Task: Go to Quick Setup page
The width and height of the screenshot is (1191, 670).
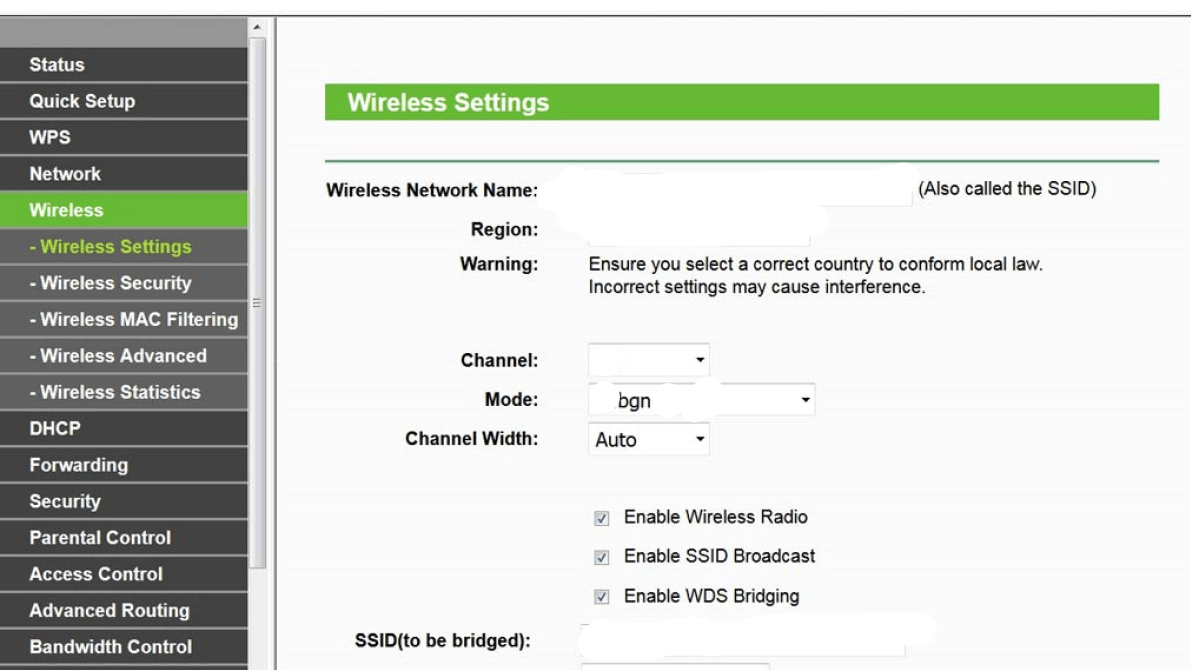Action: [x=124, y=101]
